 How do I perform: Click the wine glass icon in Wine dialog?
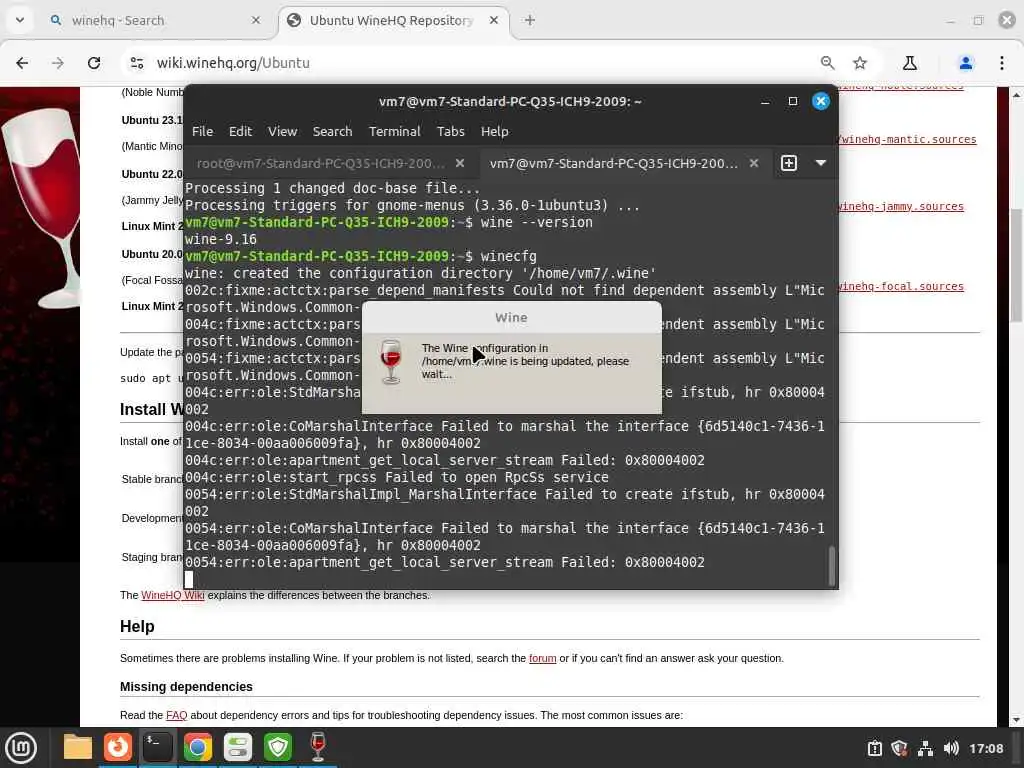coord(391,361)
